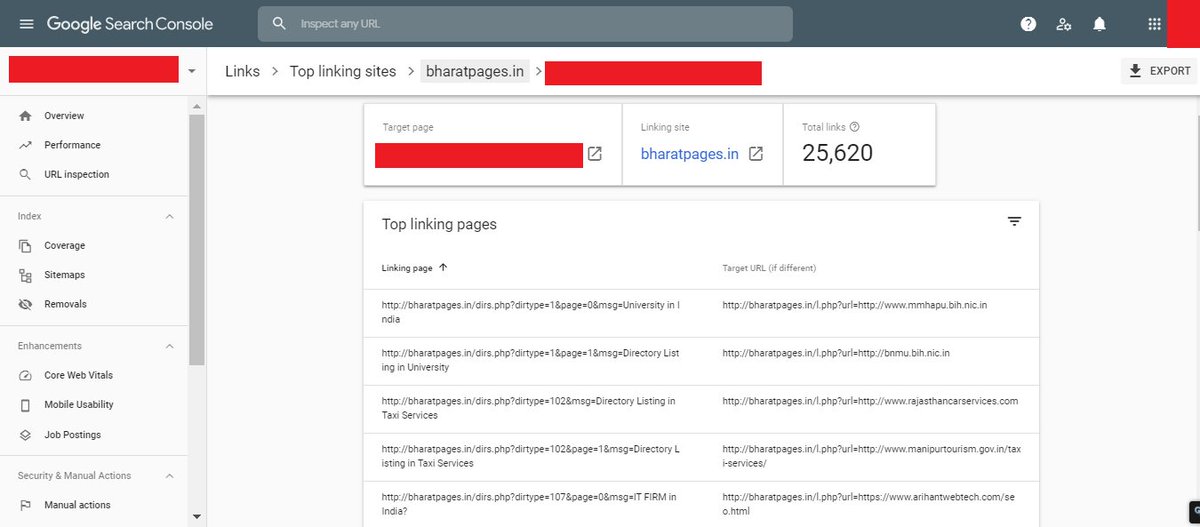The image size is (1200, 527).
Task: Click the Removals eye-off icon
Action: 25,304
